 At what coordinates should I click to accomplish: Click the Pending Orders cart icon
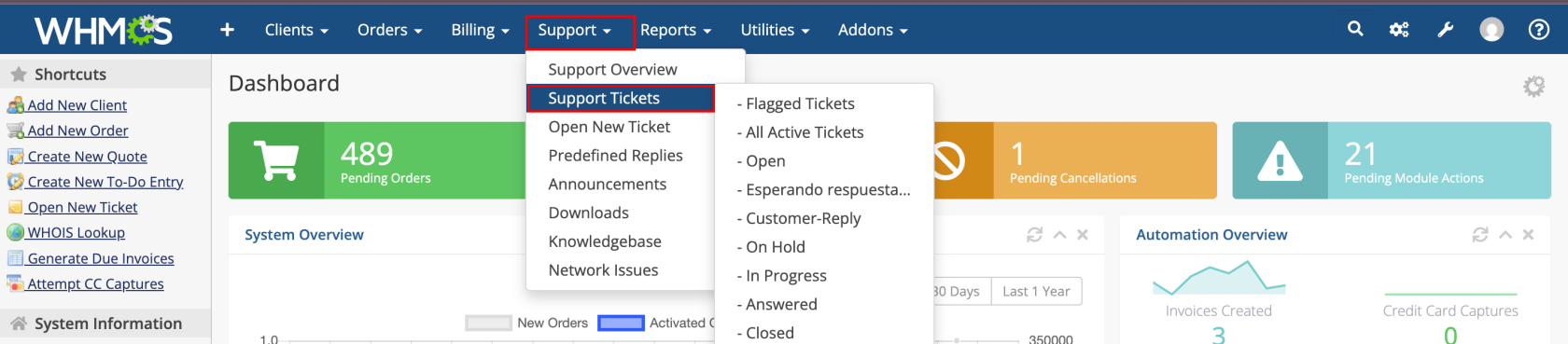point(276,160)
